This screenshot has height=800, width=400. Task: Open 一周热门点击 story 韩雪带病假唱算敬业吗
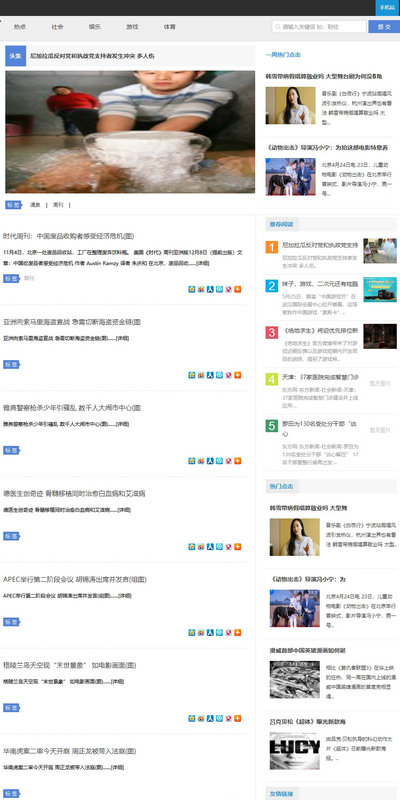click(323, 77)
